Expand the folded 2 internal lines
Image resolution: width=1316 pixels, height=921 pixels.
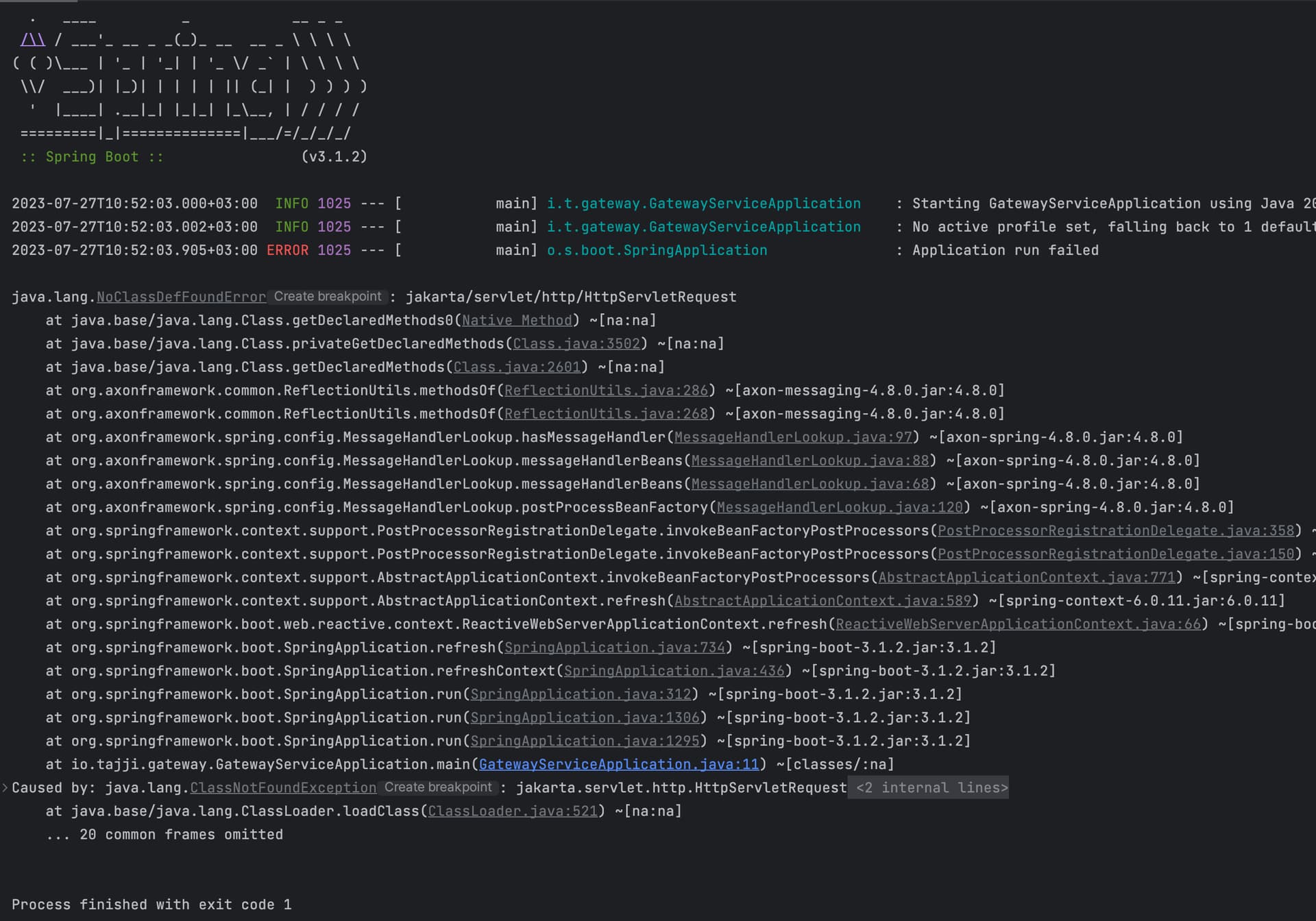coord(931,788)
